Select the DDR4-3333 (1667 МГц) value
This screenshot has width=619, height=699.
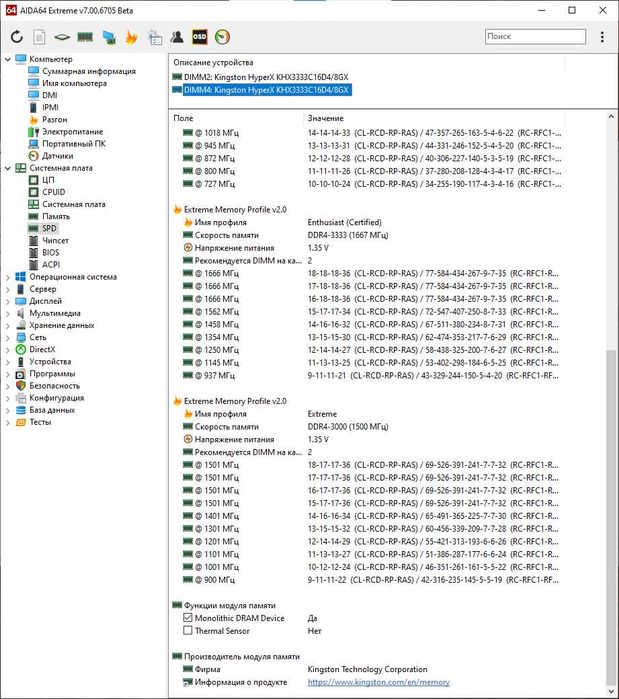tap(348, 235)
